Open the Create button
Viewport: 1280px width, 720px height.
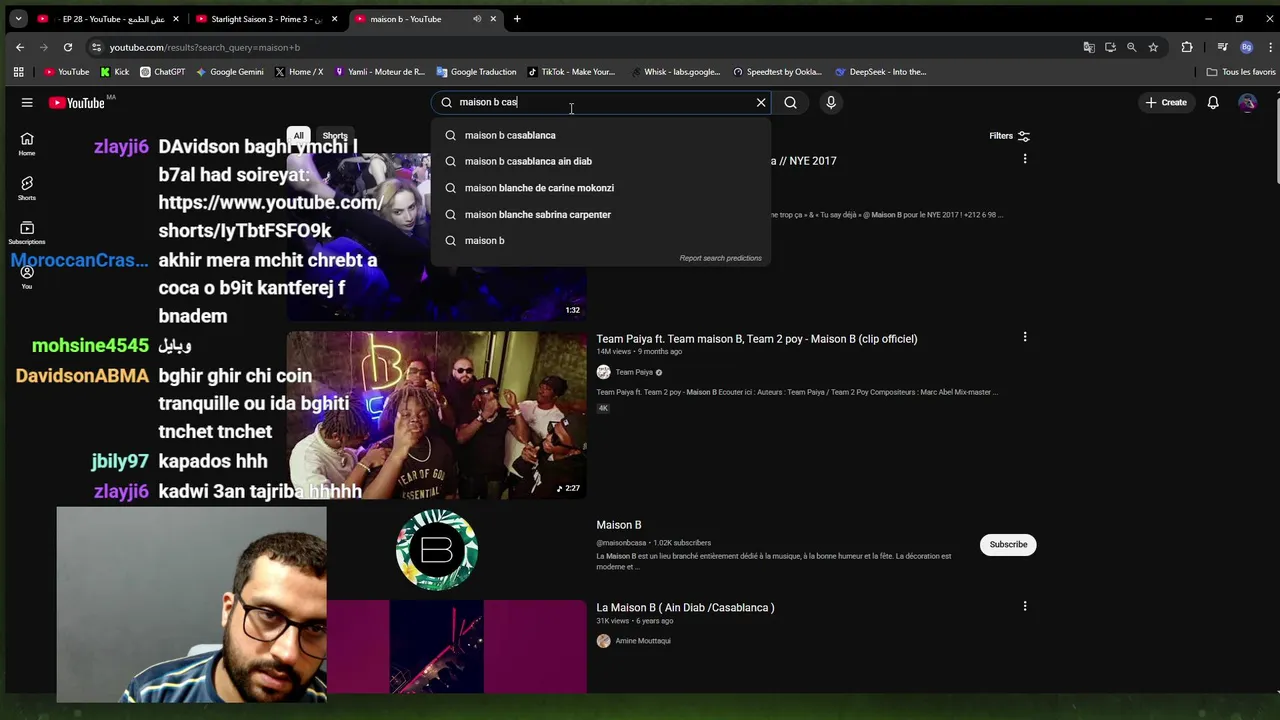point(1166,102)
